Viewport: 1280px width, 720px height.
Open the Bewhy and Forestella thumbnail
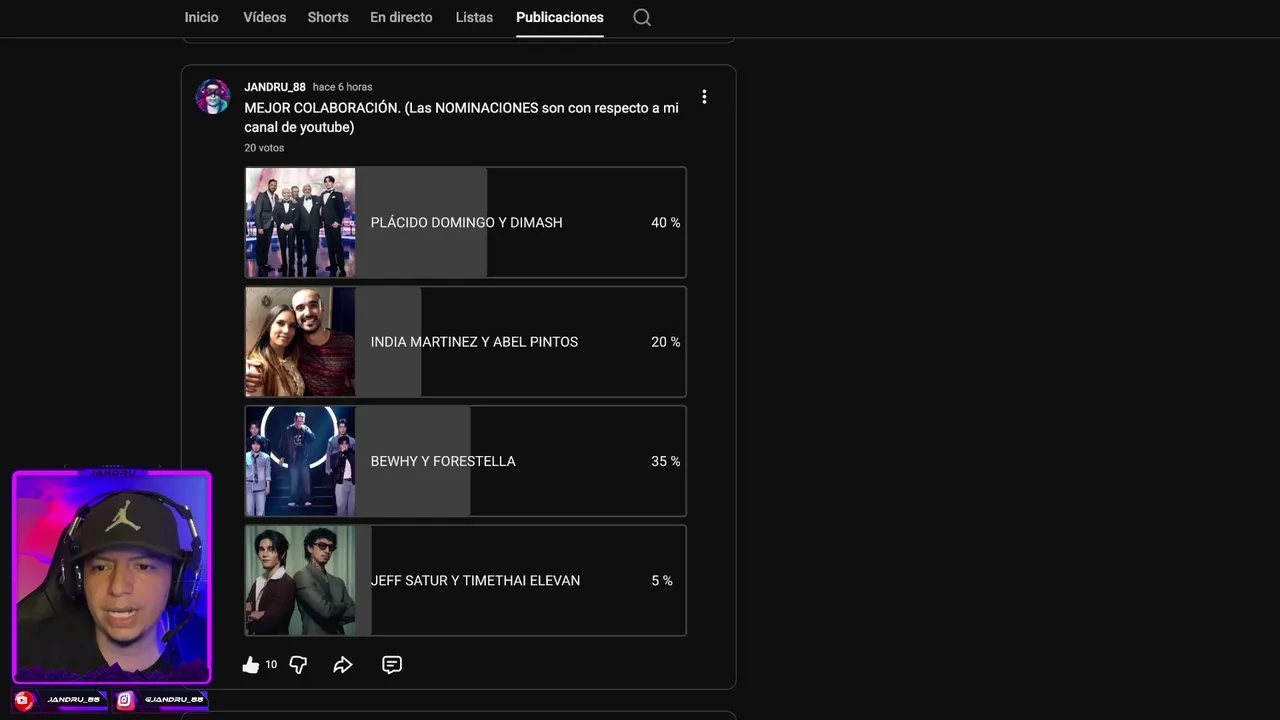[300, 461]
